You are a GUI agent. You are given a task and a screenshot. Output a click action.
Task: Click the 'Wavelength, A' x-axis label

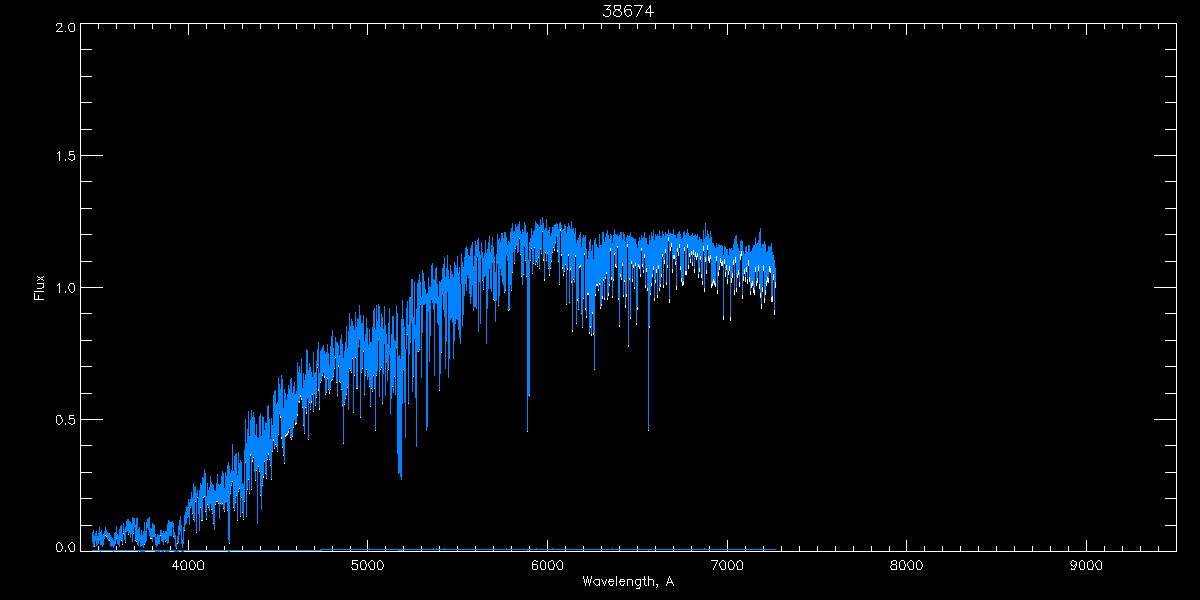[628, 581]
